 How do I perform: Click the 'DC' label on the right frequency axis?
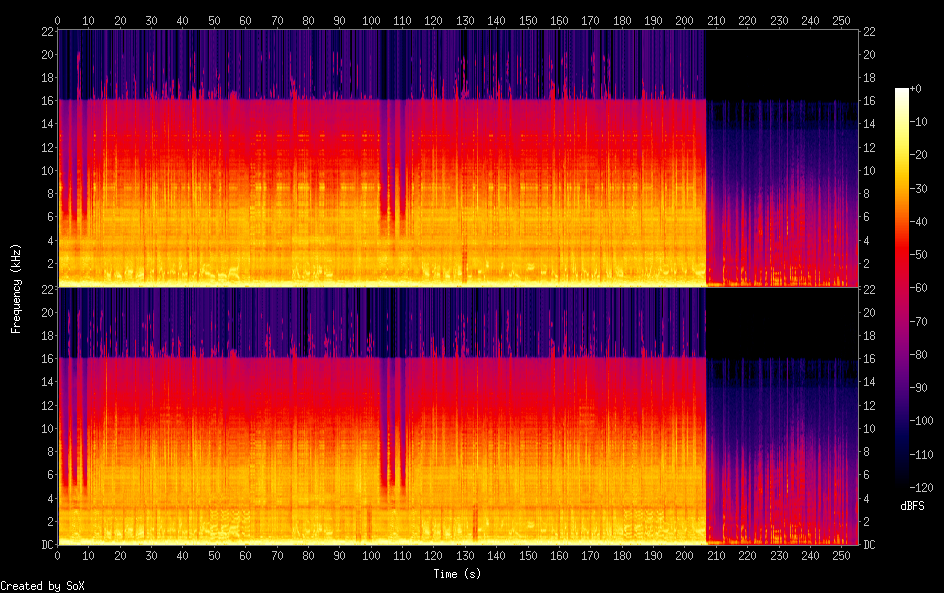coord(869,545)
